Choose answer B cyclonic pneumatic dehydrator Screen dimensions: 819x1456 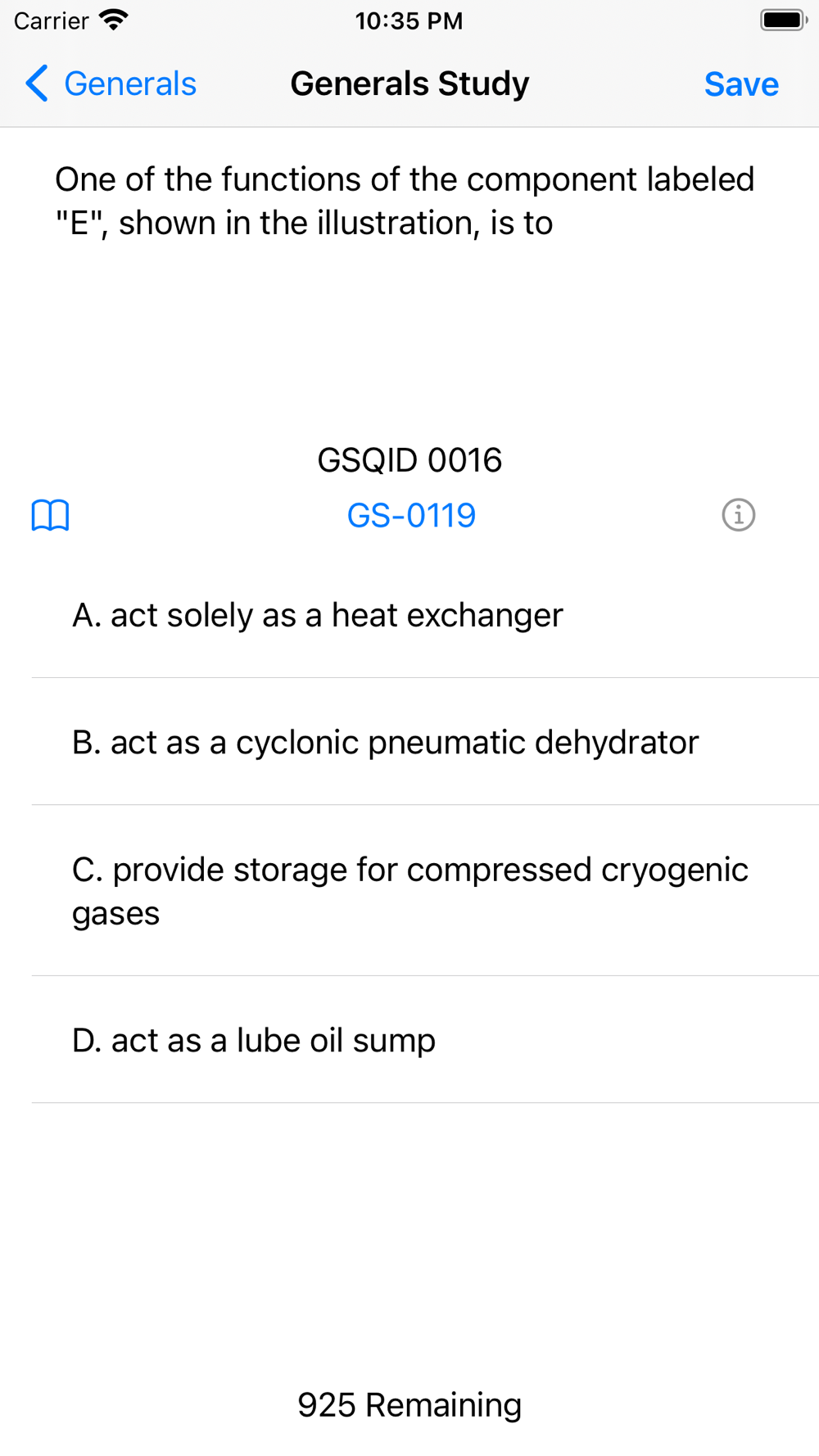425,742
